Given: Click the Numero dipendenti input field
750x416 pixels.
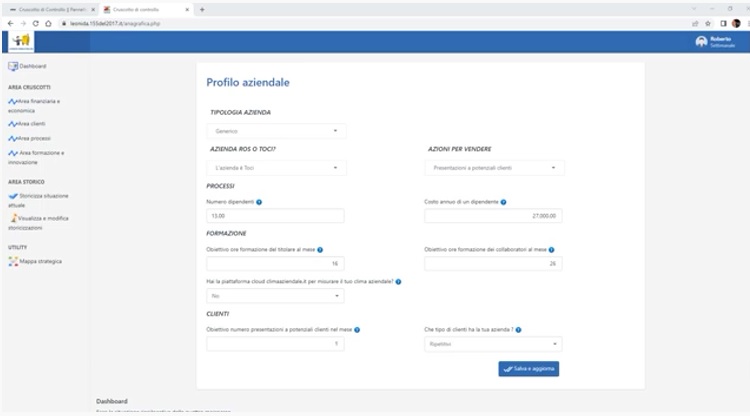Looking at the screenshot, I should pyautogui.click(x=276, y=216).
